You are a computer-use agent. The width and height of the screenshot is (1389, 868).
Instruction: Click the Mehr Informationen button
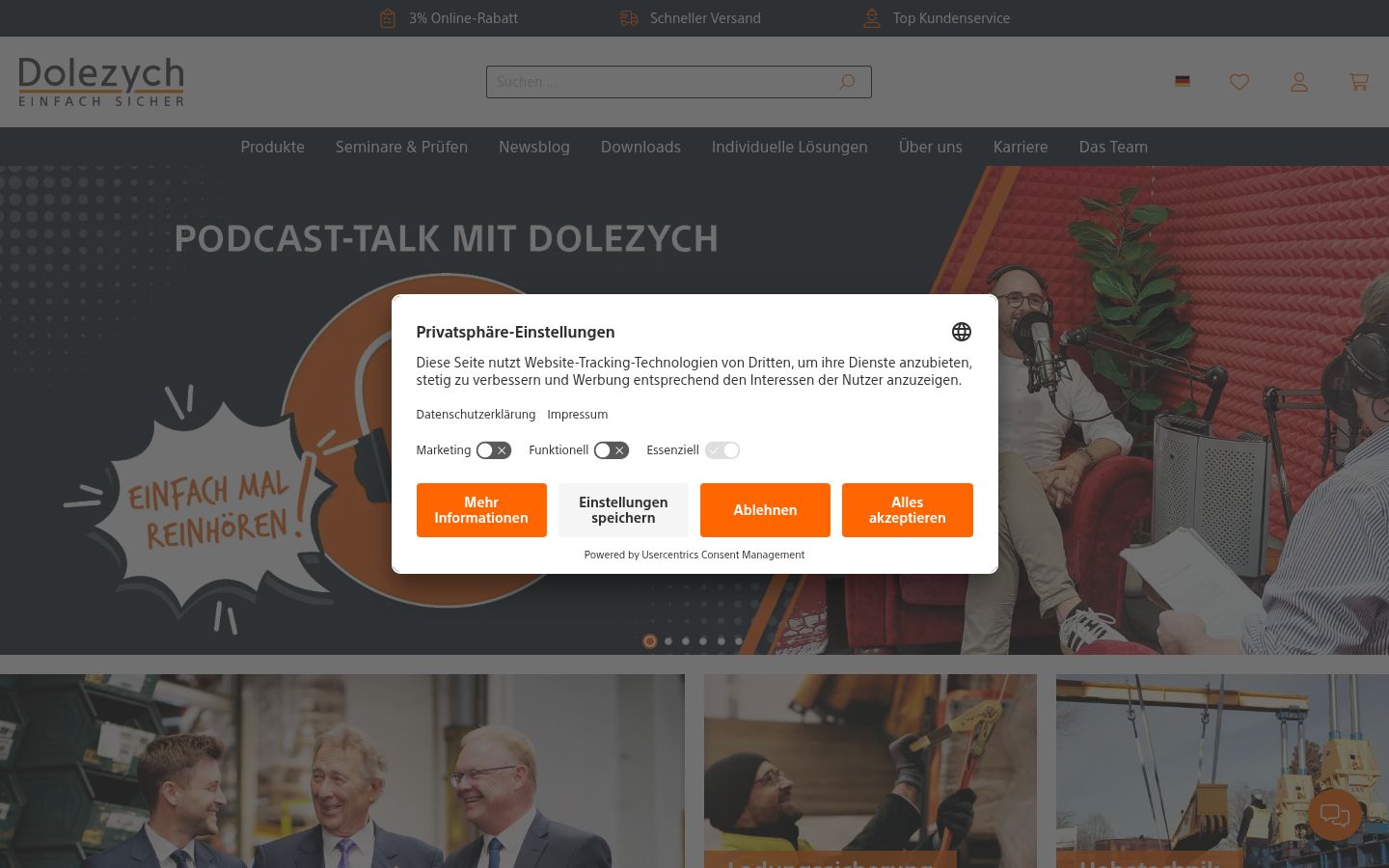pyautogui.click(x=481, y=510)
